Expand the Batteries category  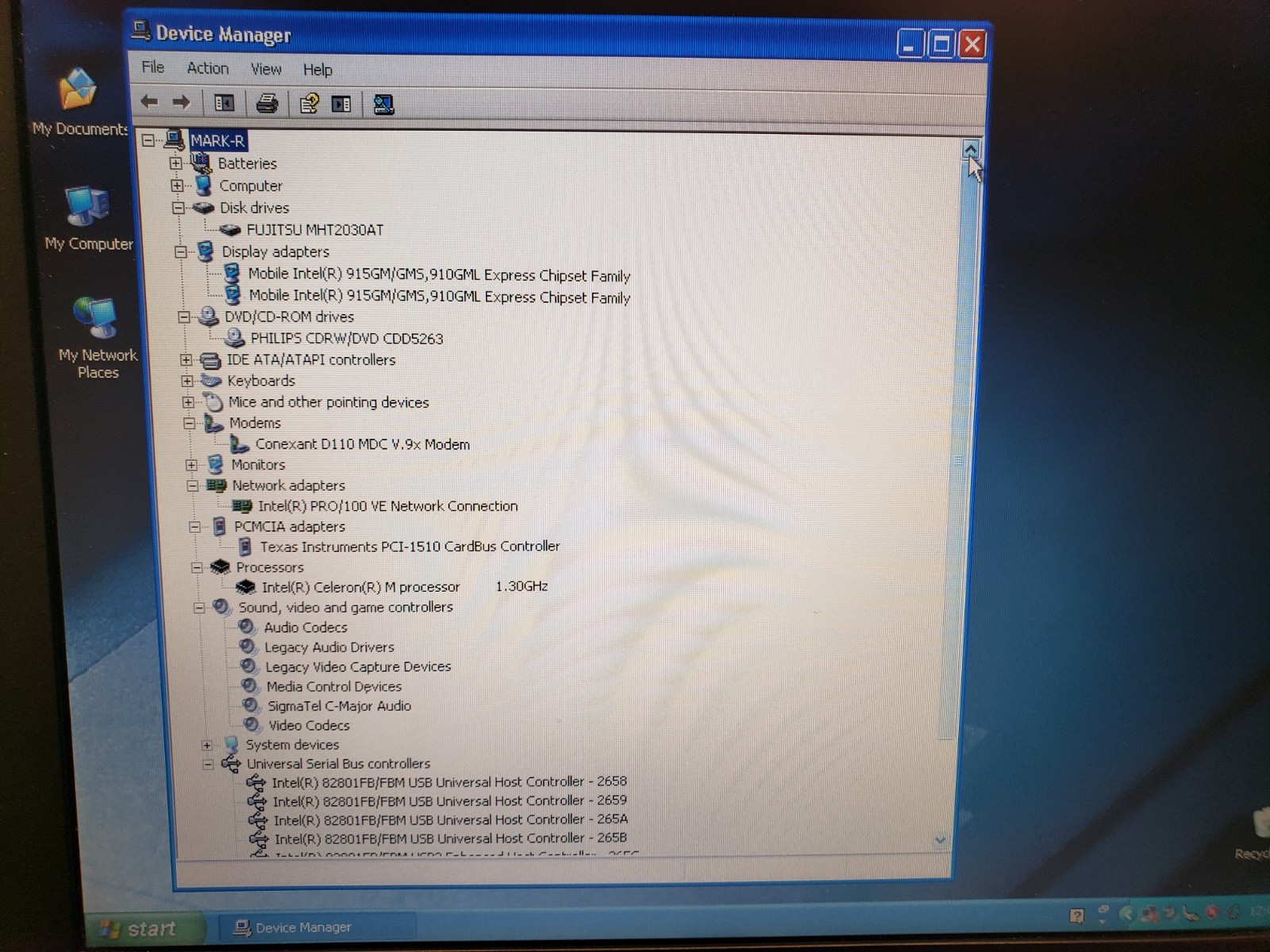click(x=175, y=163)
